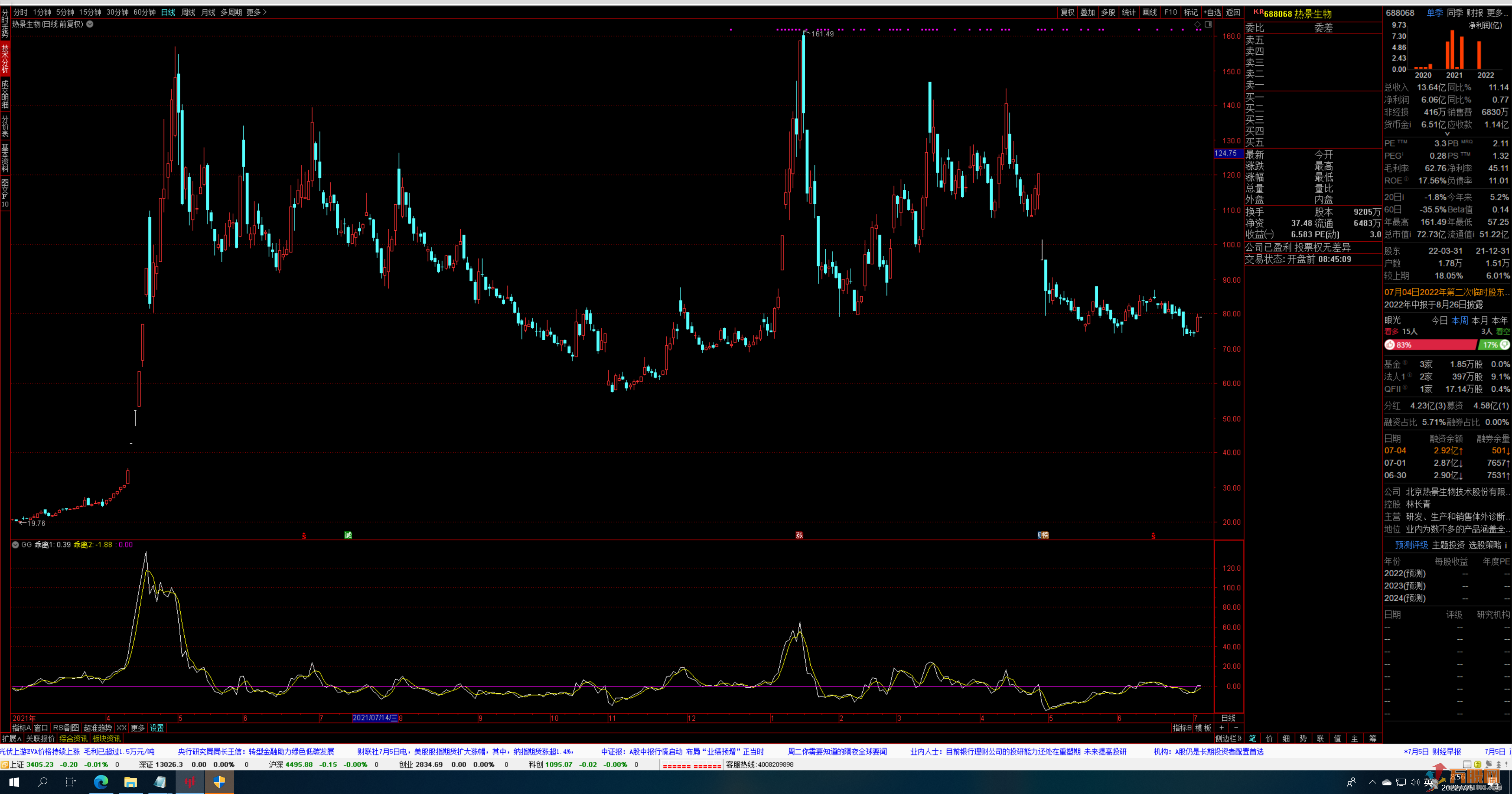Zoom in chart with the plus button
This screenshot has width=1512, height=794.
coord(1221,728)
